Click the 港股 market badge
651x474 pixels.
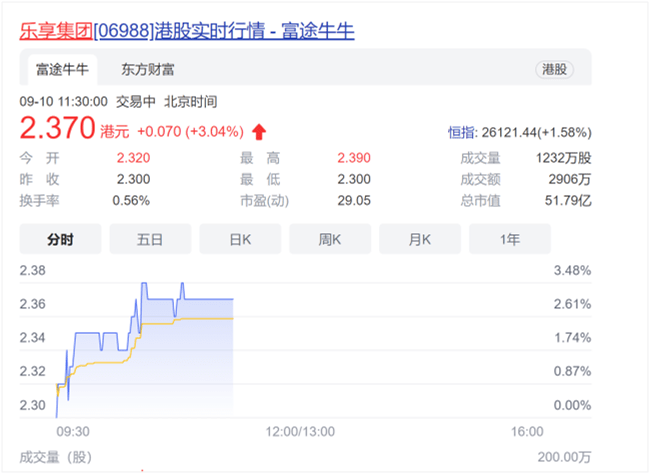pyautogui.click(x=554, y=69)
